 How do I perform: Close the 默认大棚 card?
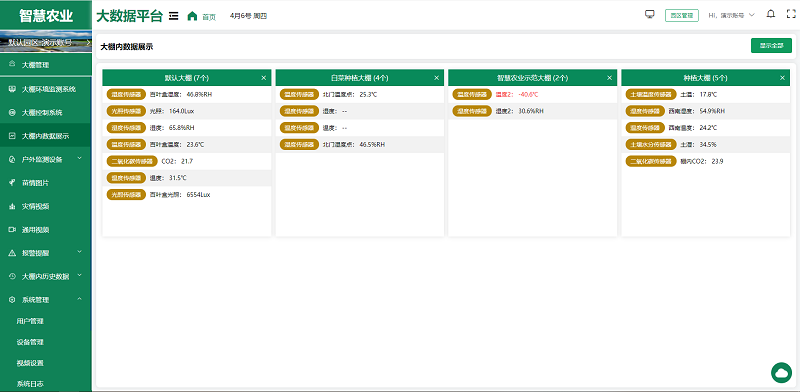264,78
